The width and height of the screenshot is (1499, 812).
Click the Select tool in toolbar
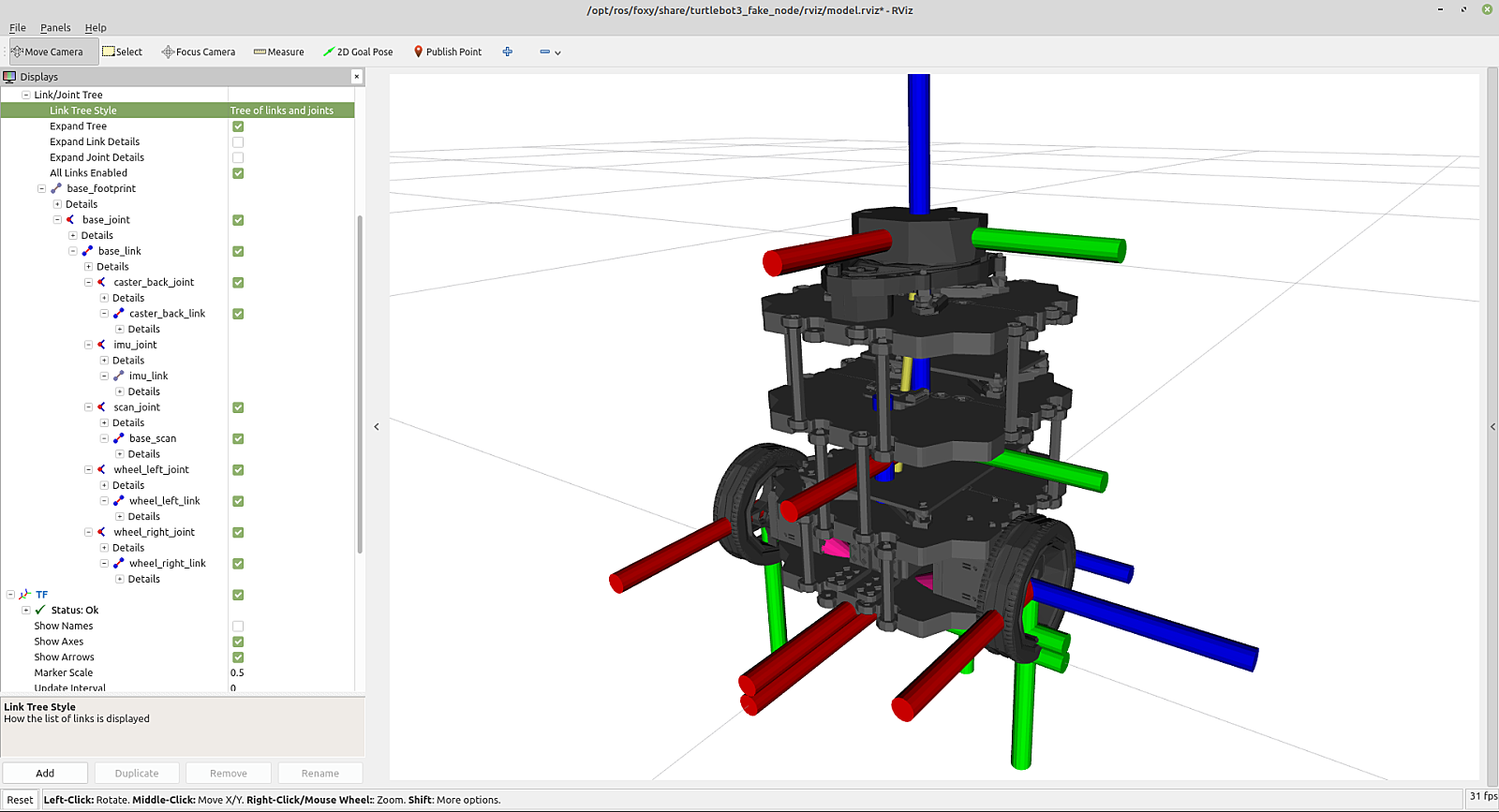point(123,52)
